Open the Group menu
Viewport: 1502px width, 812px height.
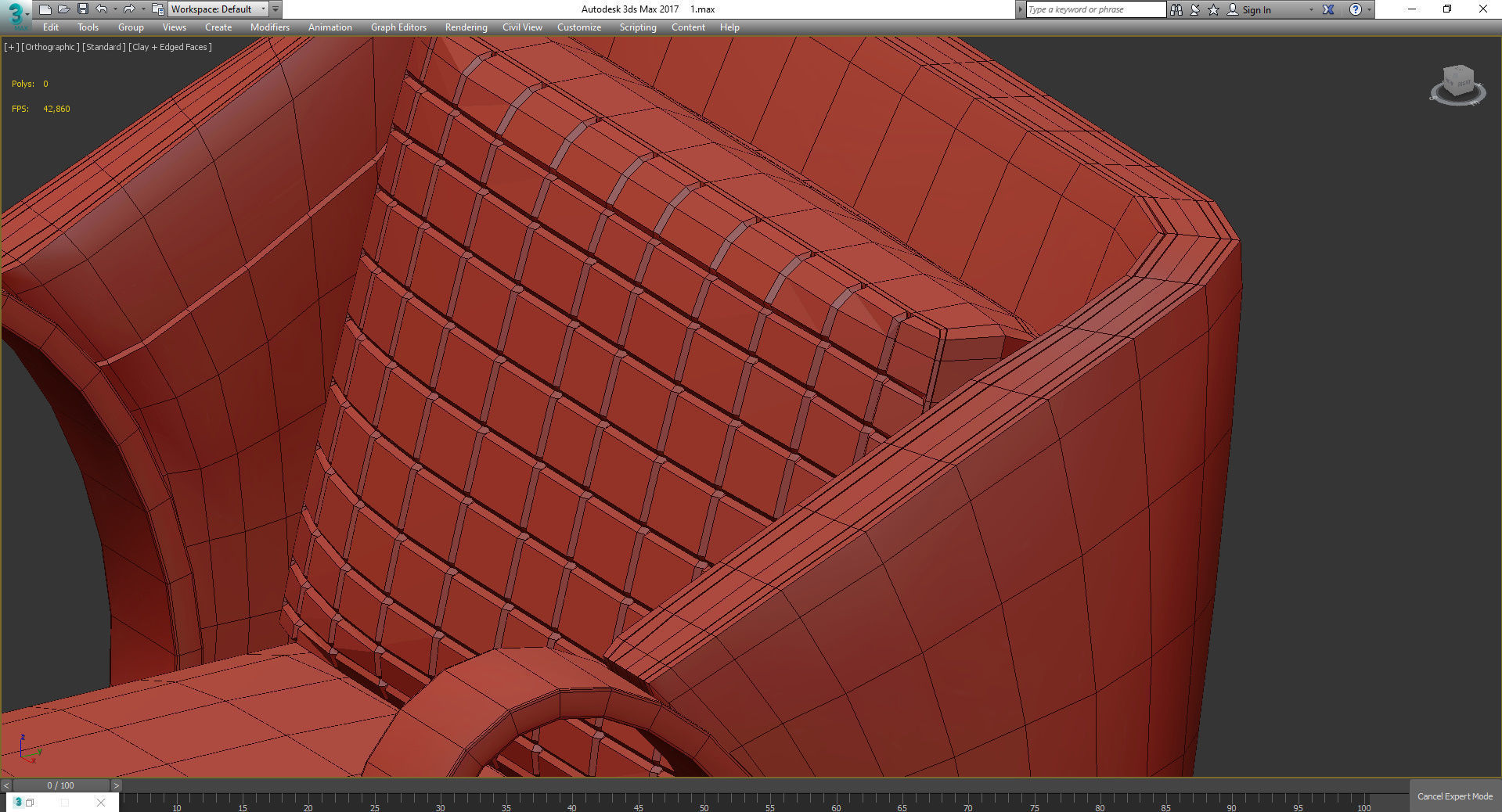(x=131, y=27)
